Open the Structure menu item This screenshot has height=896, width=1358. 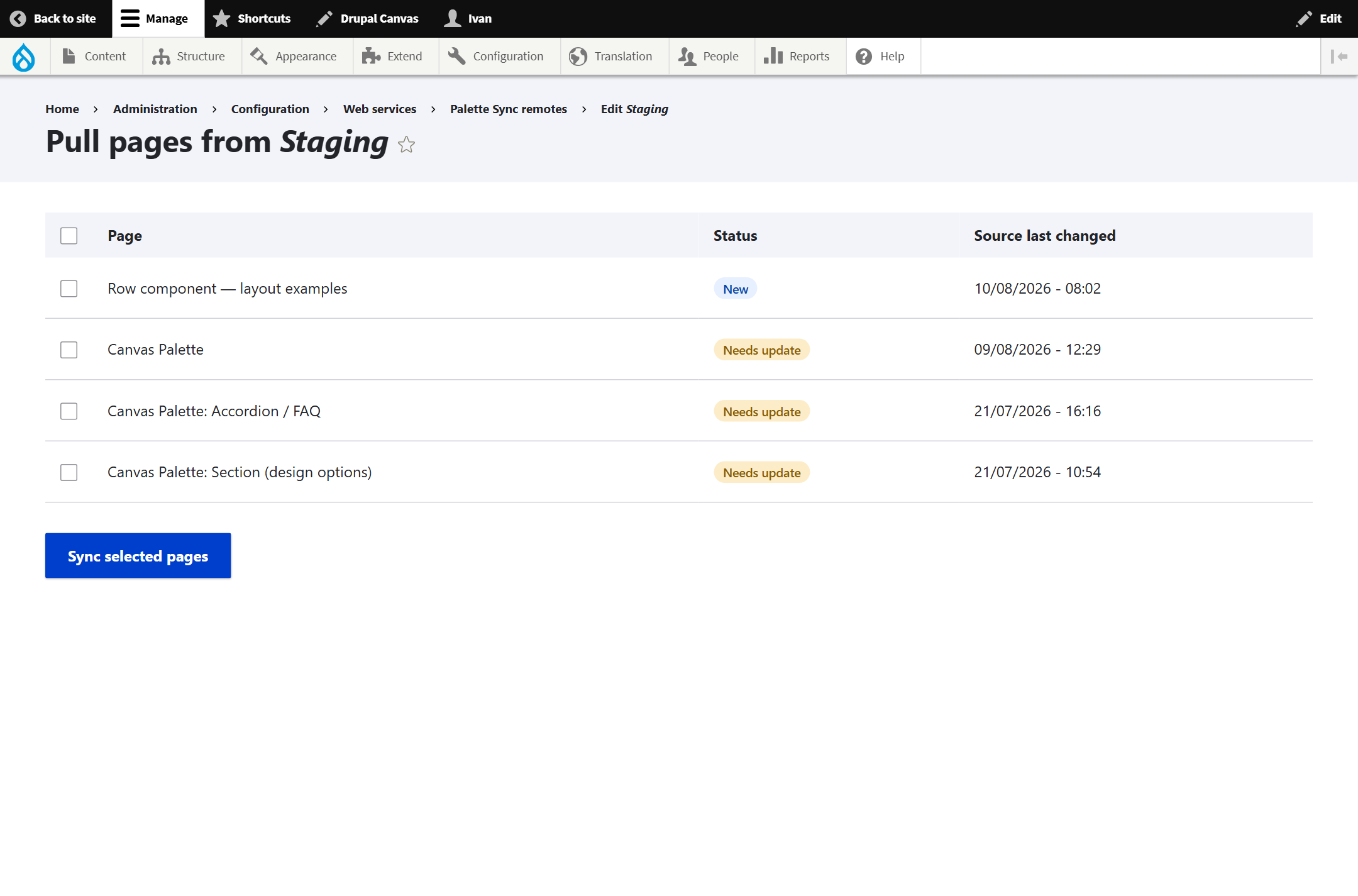(x=192, y=57)
